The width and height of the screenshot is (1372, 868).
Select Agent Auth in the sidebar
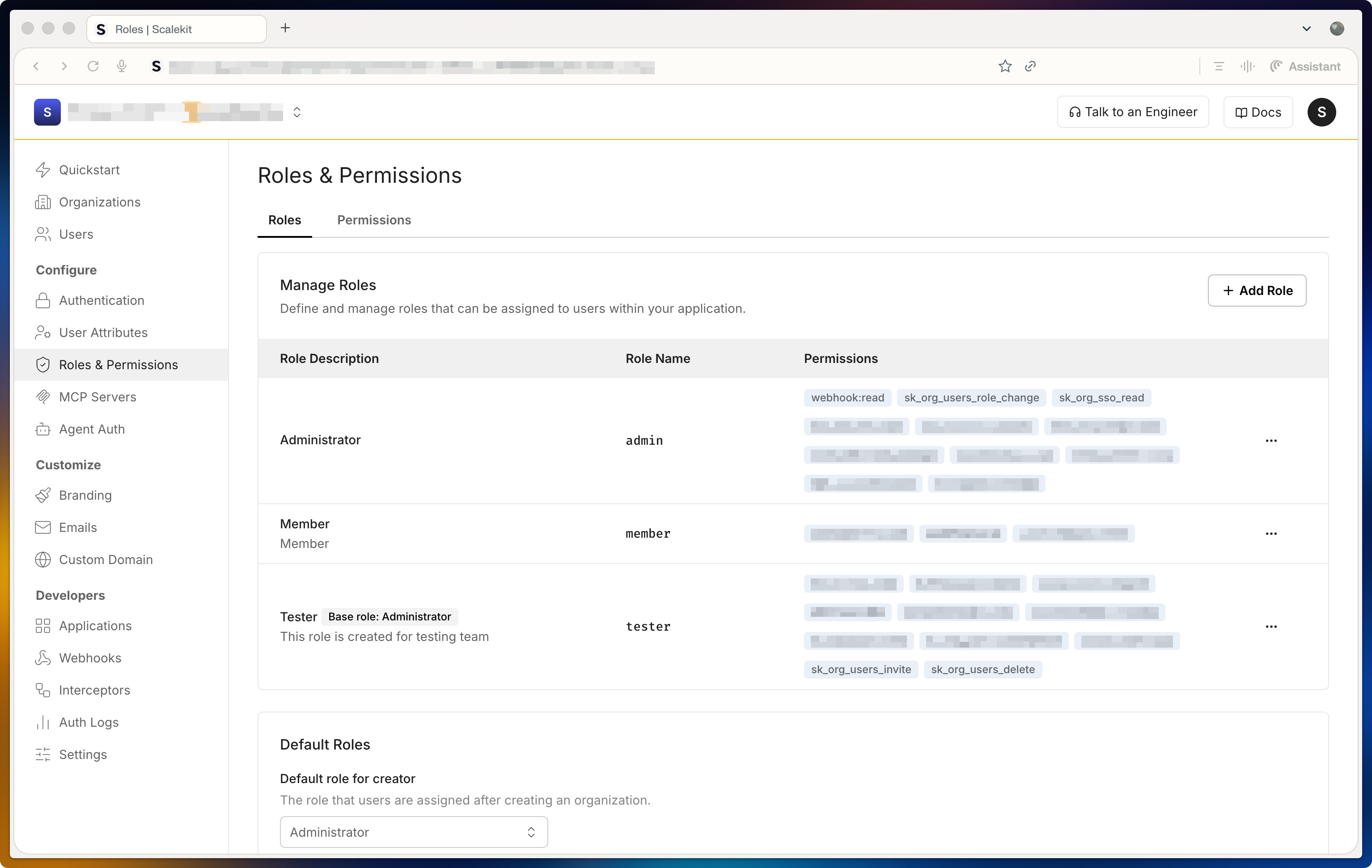click(x=92, y=429)
